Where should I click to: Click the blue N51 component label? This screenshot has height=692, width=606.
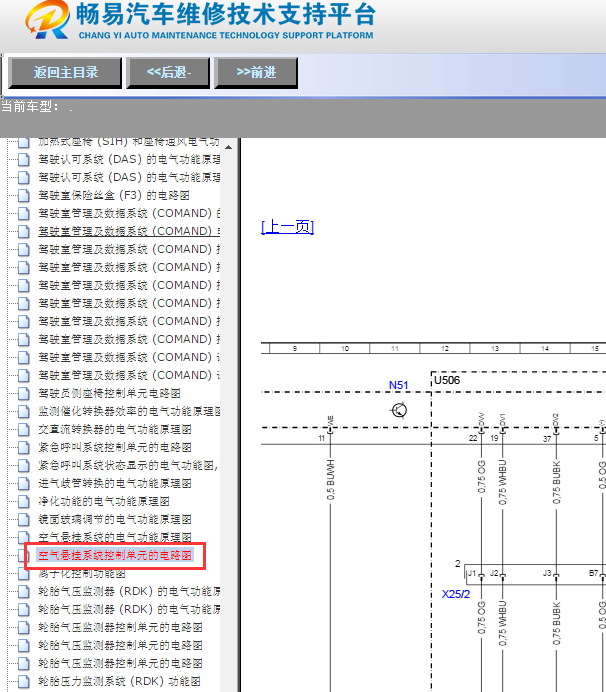(x=399, y=385)
